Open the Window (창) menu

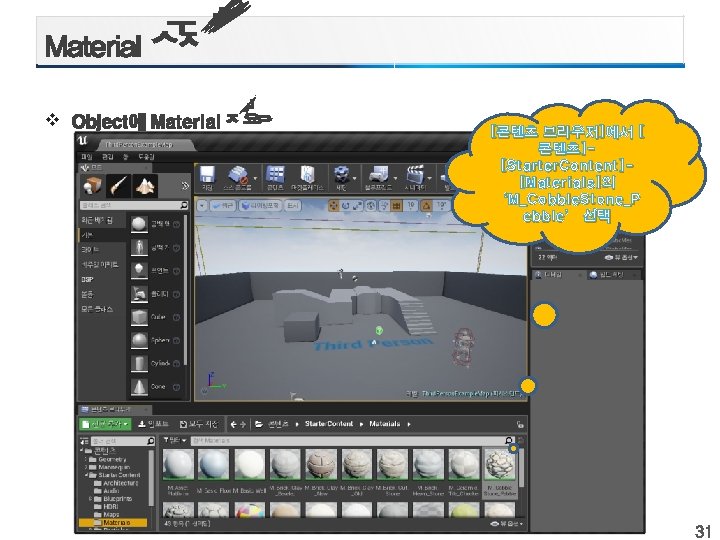point(125,157)
